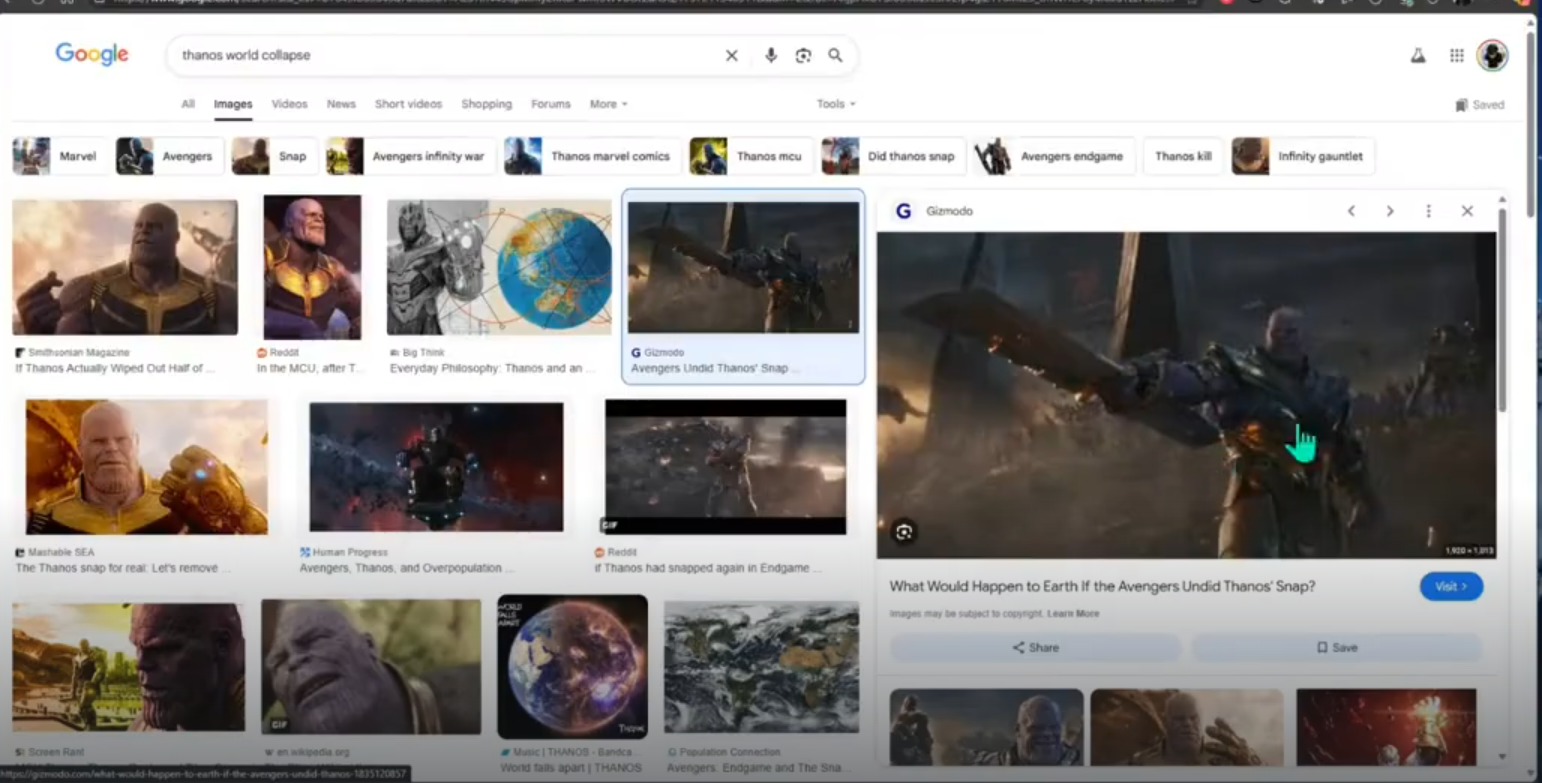Screen dimensions: 1542x783
Task: Switch to the Videos tab
Action: pyautogui.click(x=289, y=104)
